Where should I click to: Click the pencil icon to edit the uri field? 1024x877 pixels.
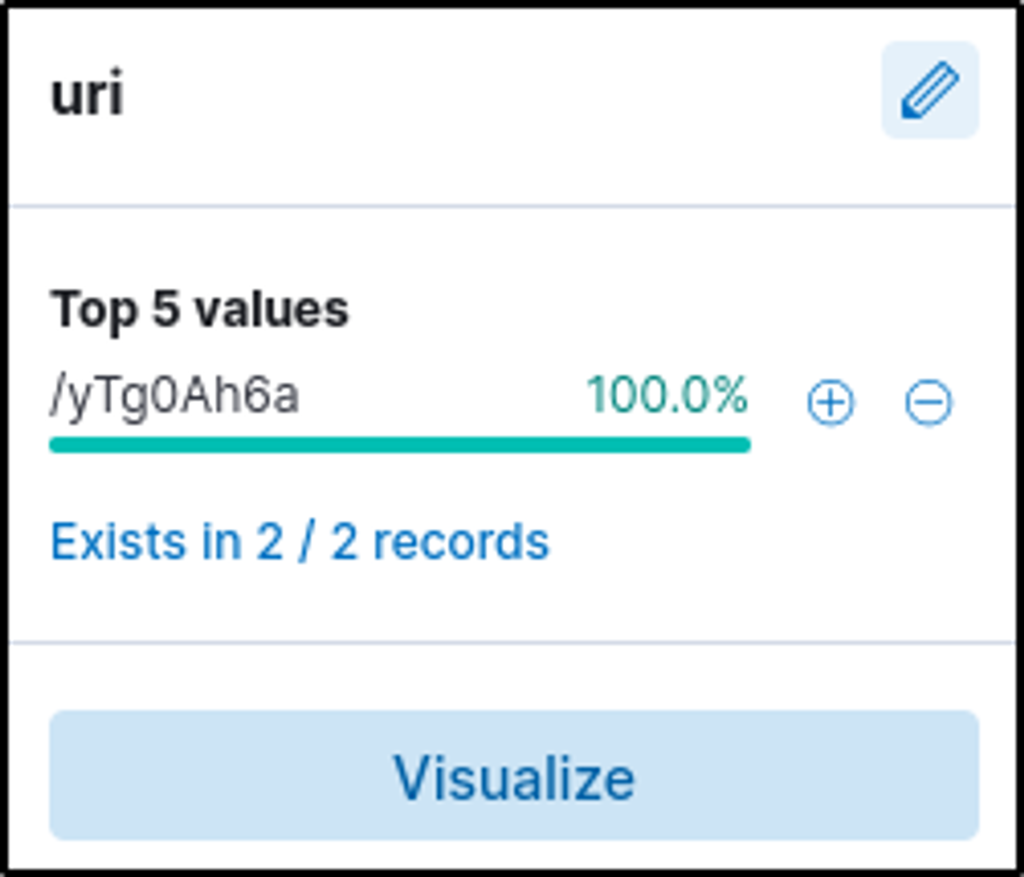(929, 90)
